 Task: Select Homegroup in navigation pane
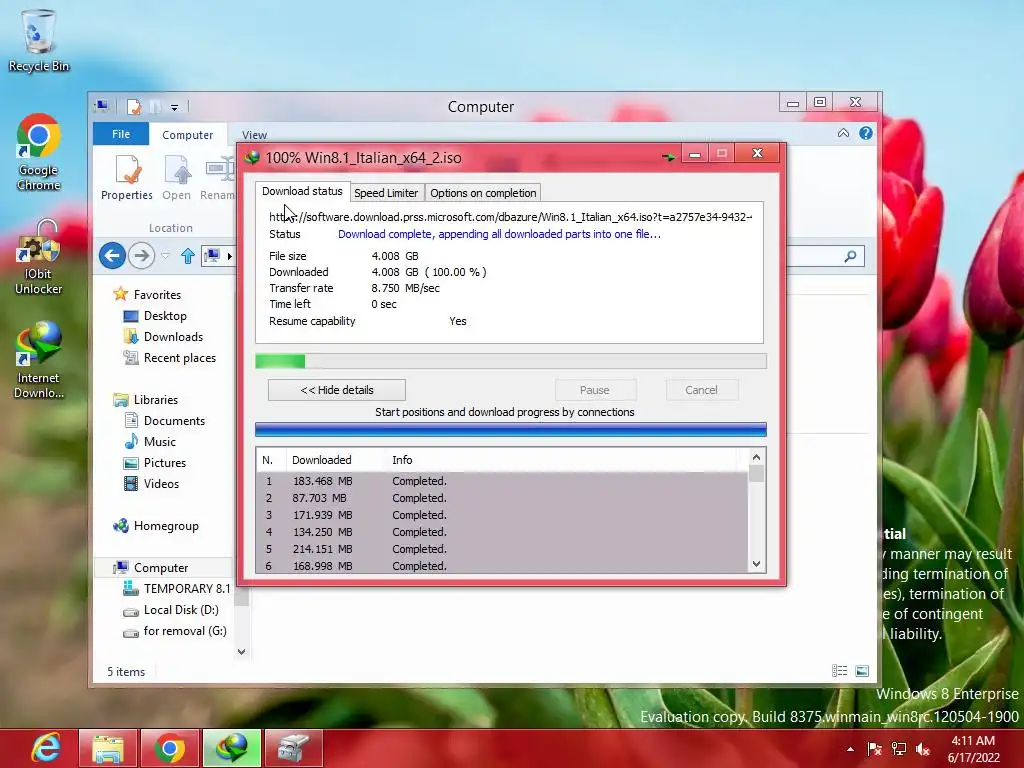(166, 526)
